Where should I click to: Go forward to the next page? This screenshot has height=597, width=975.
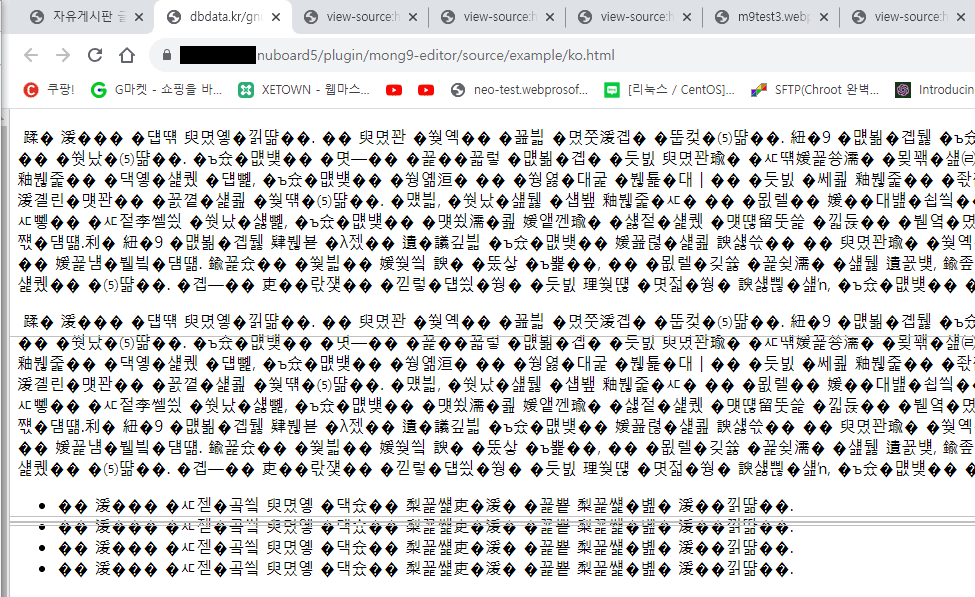(x=63, y=55)
